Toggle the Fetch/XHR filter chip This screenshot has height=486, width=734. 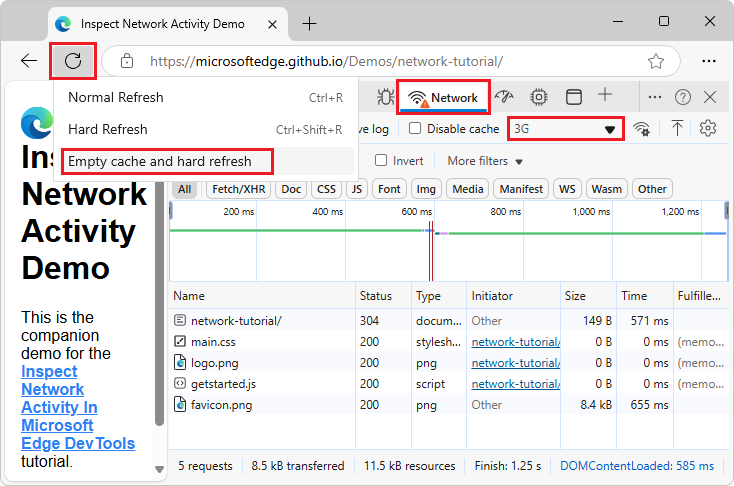(239, 189)
